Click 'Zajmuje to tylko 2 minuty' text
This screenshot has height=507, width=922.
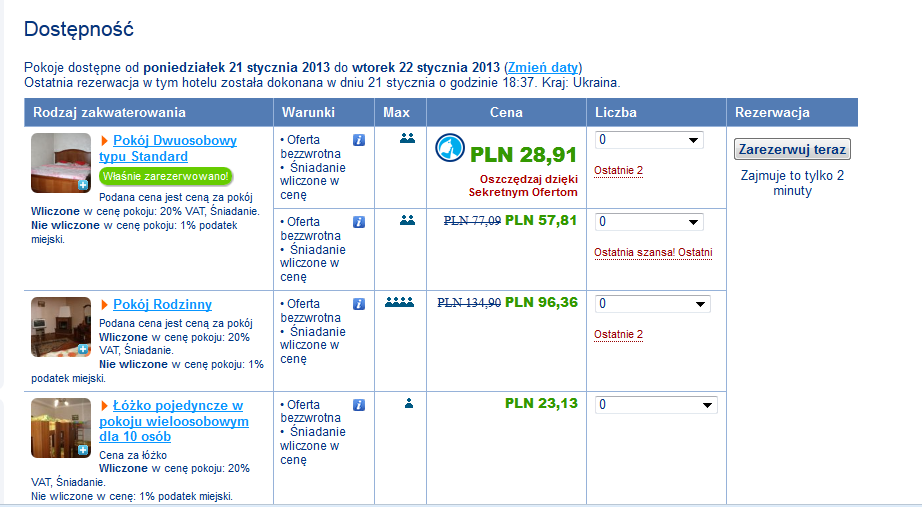pos(792,183)
